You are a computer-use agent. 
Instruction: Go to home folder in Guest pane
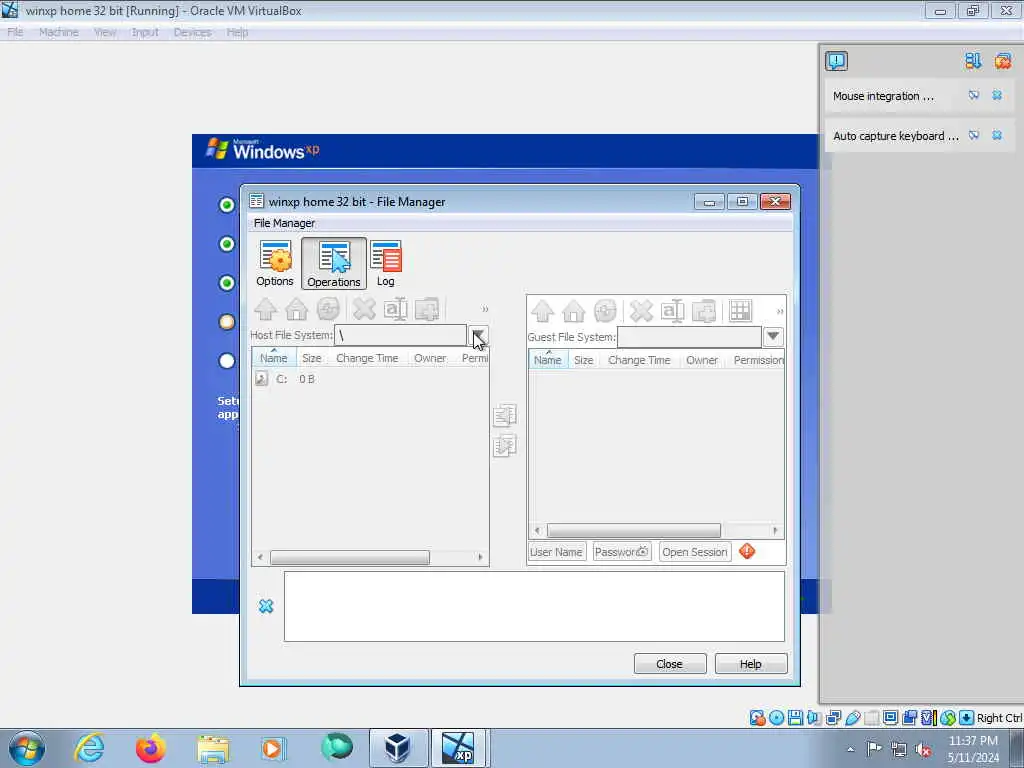pos(573,312)
